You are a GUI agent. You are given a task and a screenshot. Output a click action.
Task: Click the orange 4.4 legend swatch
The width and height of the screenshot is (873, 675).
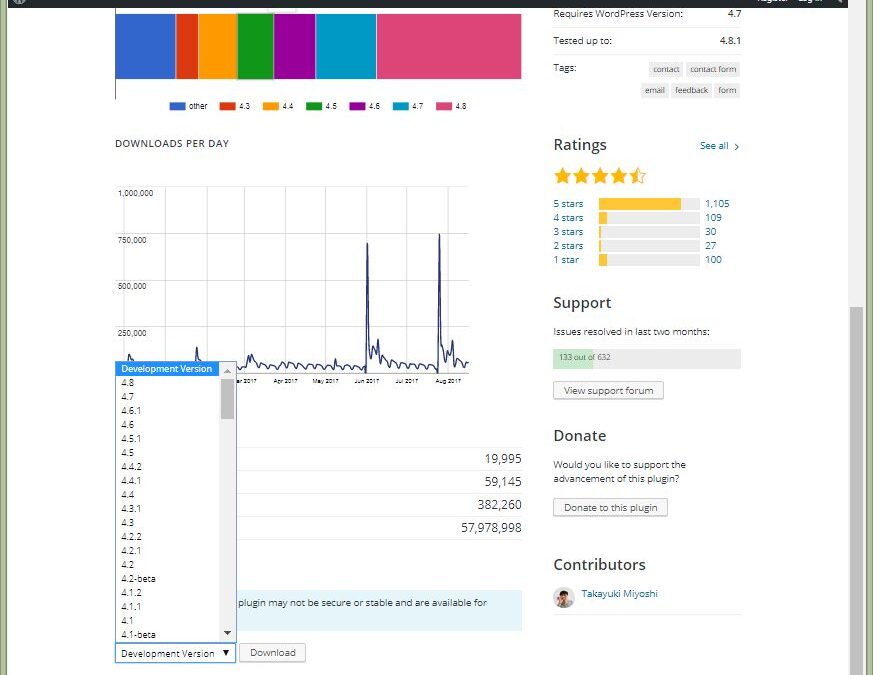(271, 106)
